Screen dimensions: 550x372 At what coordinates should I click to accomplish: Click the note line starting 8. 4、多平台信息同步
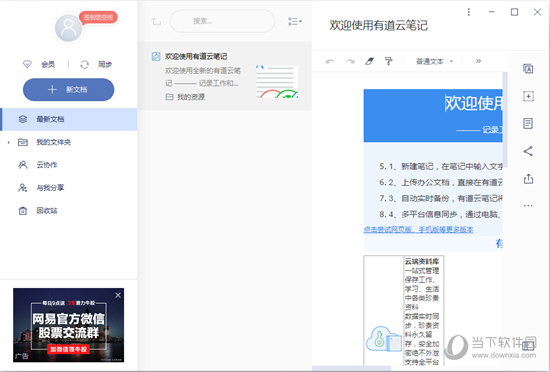441,214
